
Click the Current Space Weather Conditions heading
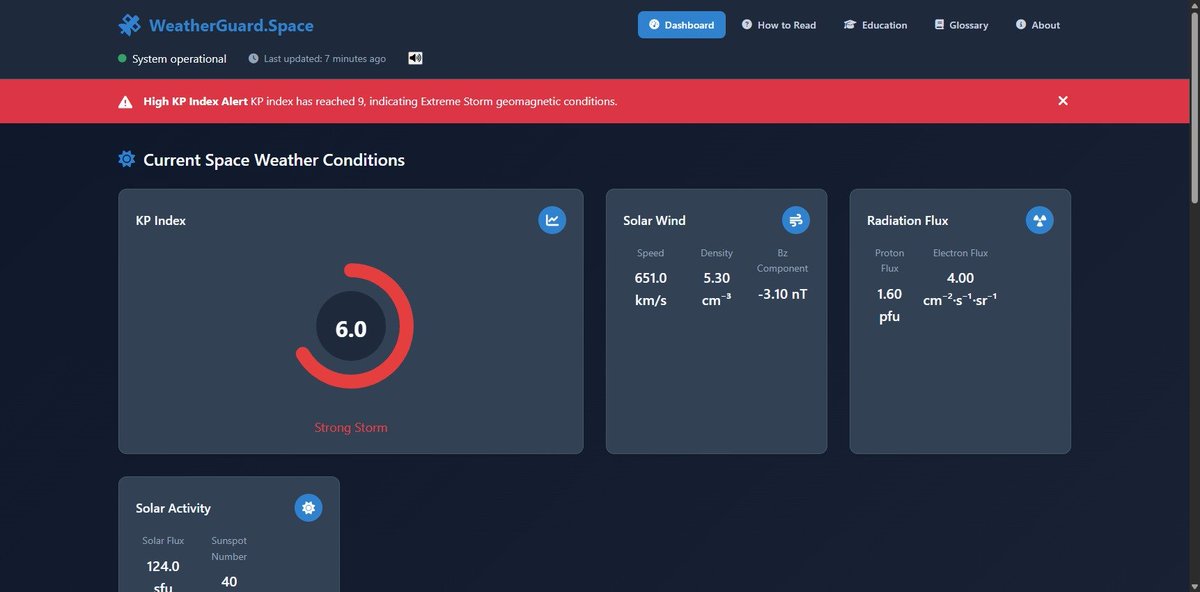click(x=274, y=160)
